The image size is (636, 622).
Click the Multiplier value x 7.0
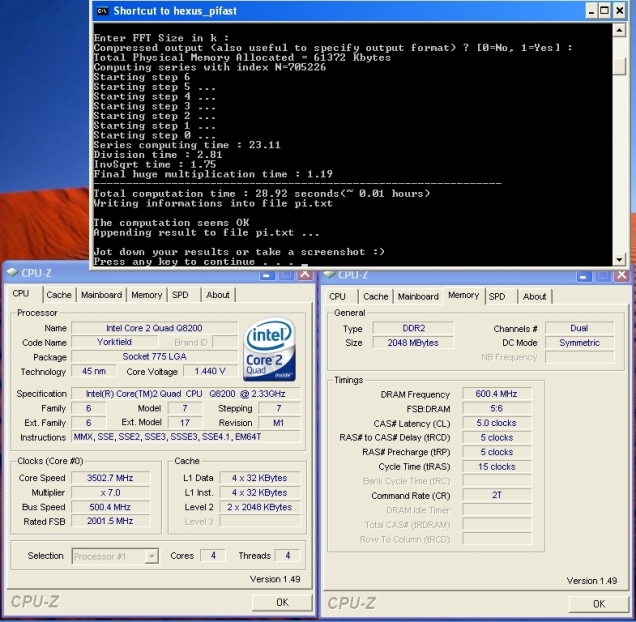110,493
